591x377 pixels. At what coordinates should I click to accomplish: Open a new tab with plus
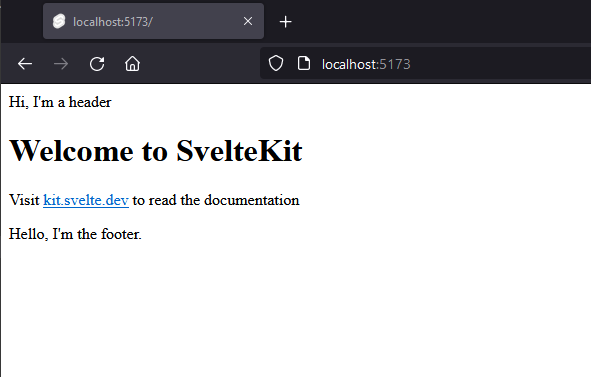tap(285, 21)
